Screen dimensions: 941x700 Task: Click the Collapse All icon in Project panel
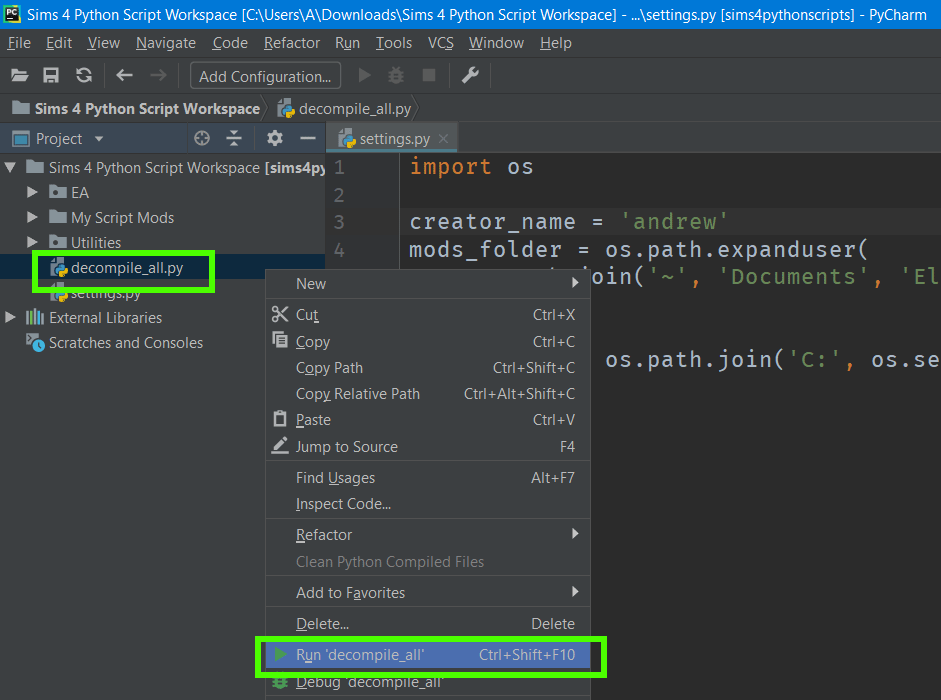pyautogui.click(x=234, y=138)
